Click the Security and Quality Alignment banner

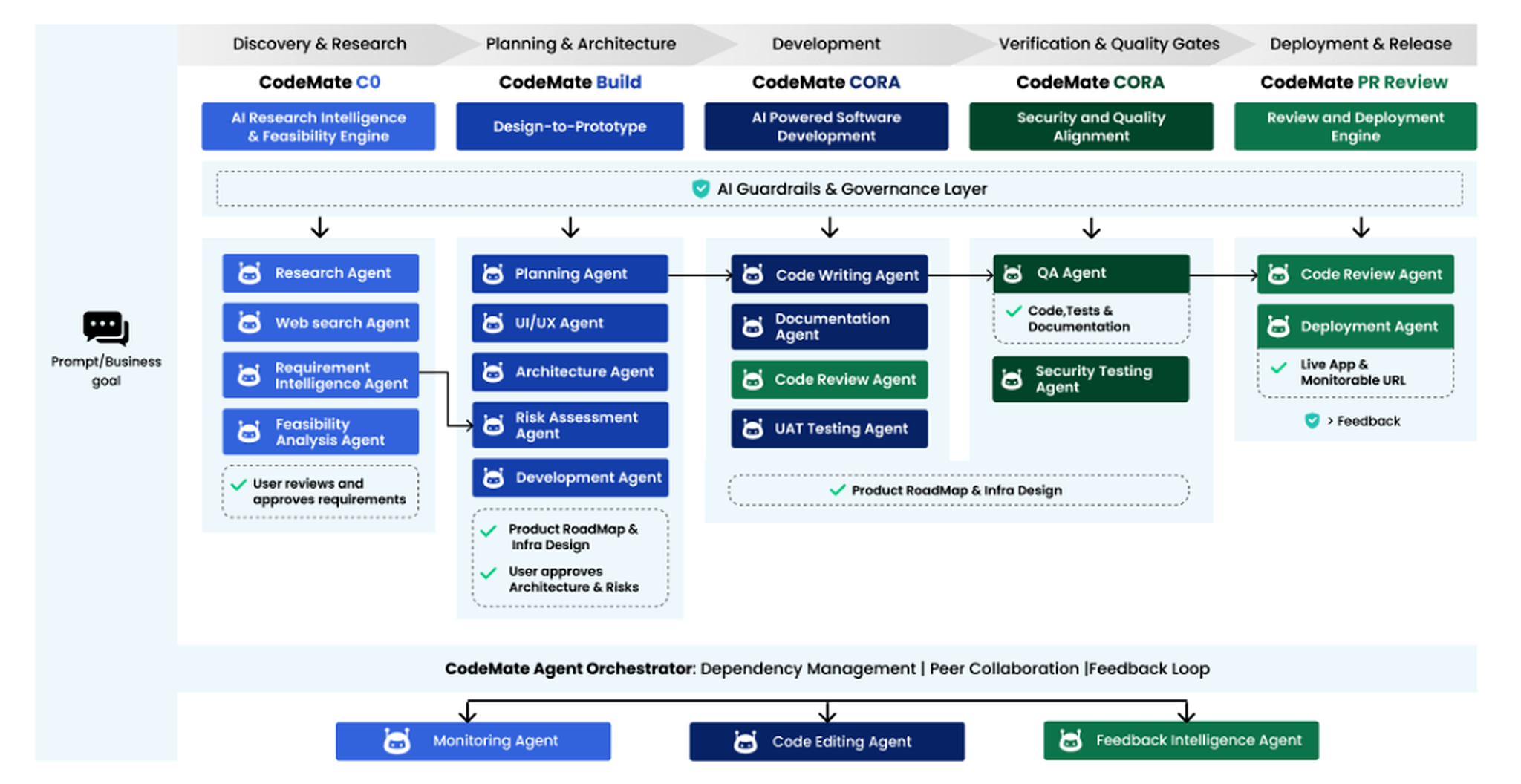[x=1091, y=127]
